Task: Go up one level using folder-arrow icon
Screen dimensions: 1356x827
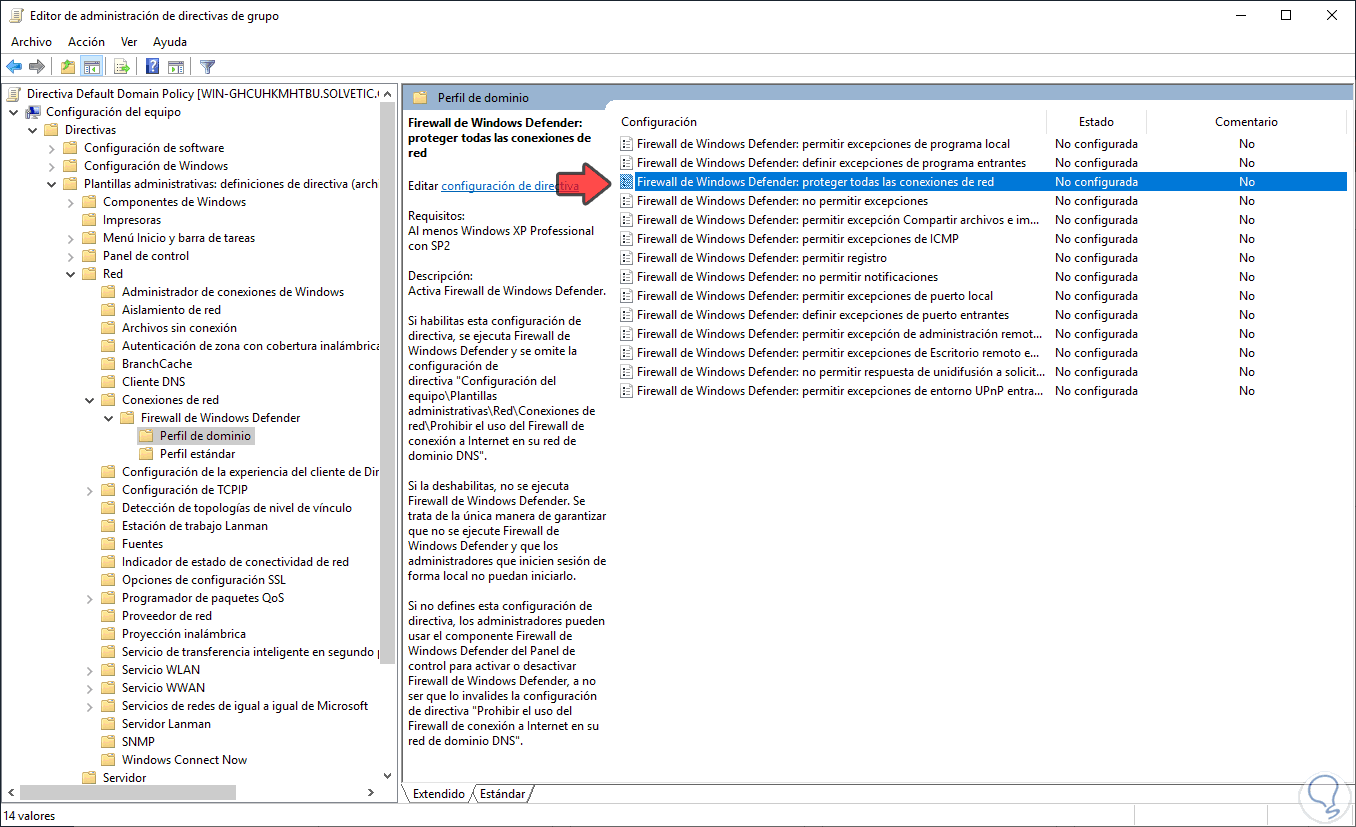Action: (68, 67)
